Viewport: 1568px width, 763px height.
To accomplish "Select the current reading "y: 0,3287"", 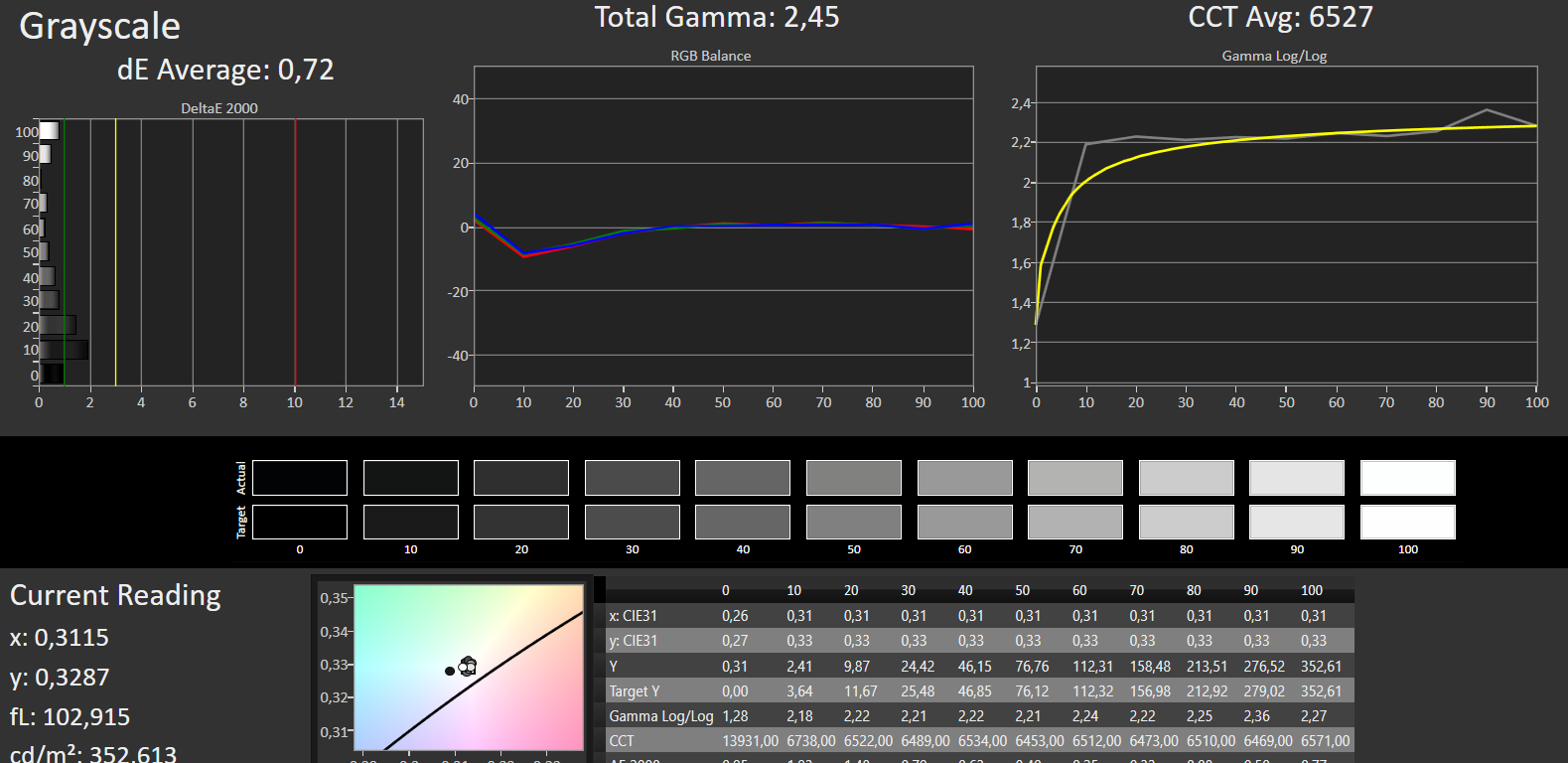I will (60, 678).
